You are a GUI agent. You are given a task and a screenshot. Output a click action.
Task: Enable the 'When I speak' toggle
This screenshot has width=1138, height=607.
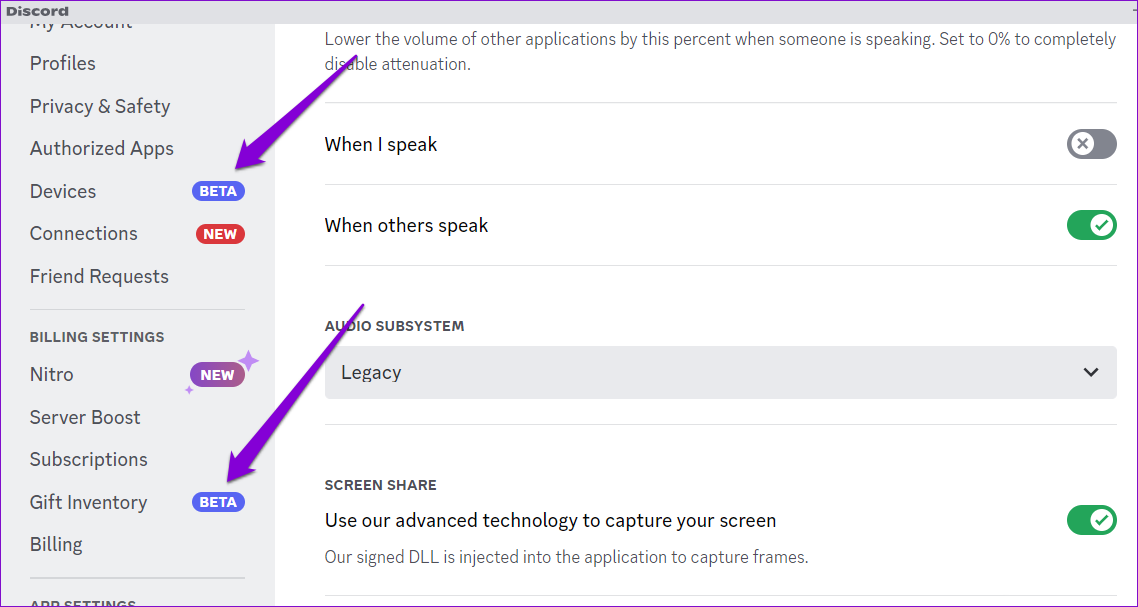1091,144
